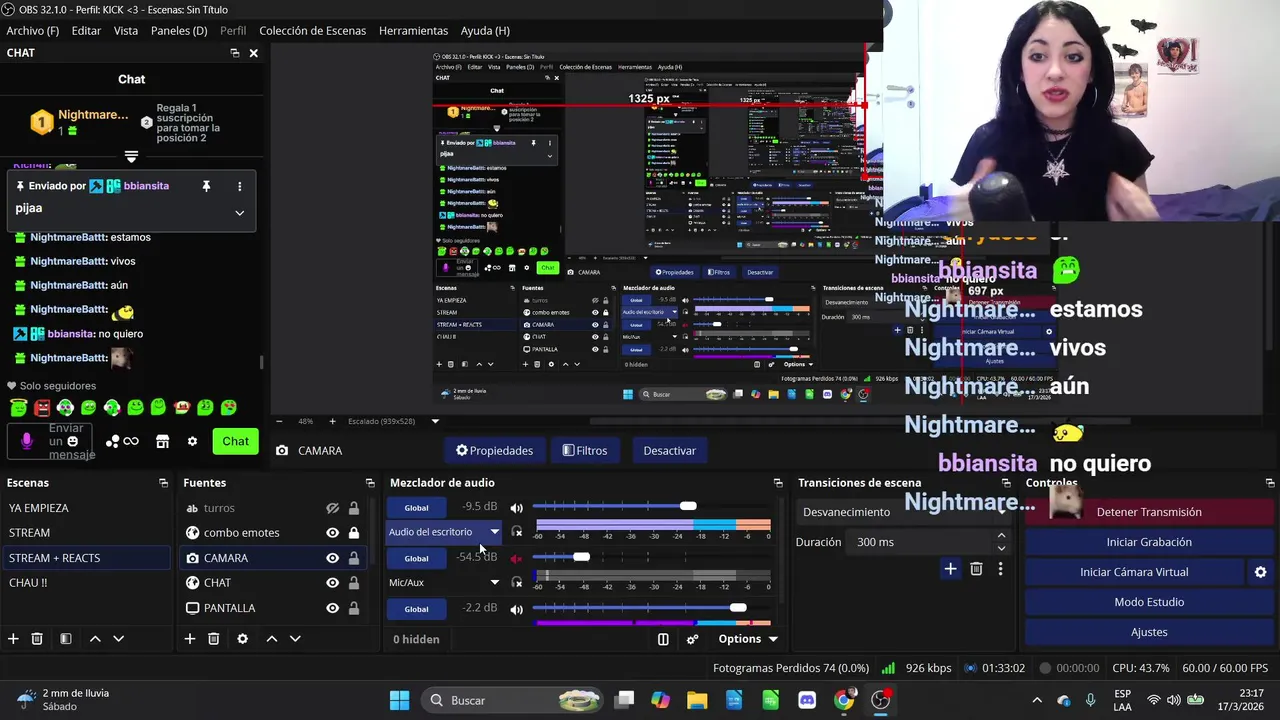This screenshot has height=720, width=1280.
Task: Click Iniciar Grabación button
Action: point(1149,542)
